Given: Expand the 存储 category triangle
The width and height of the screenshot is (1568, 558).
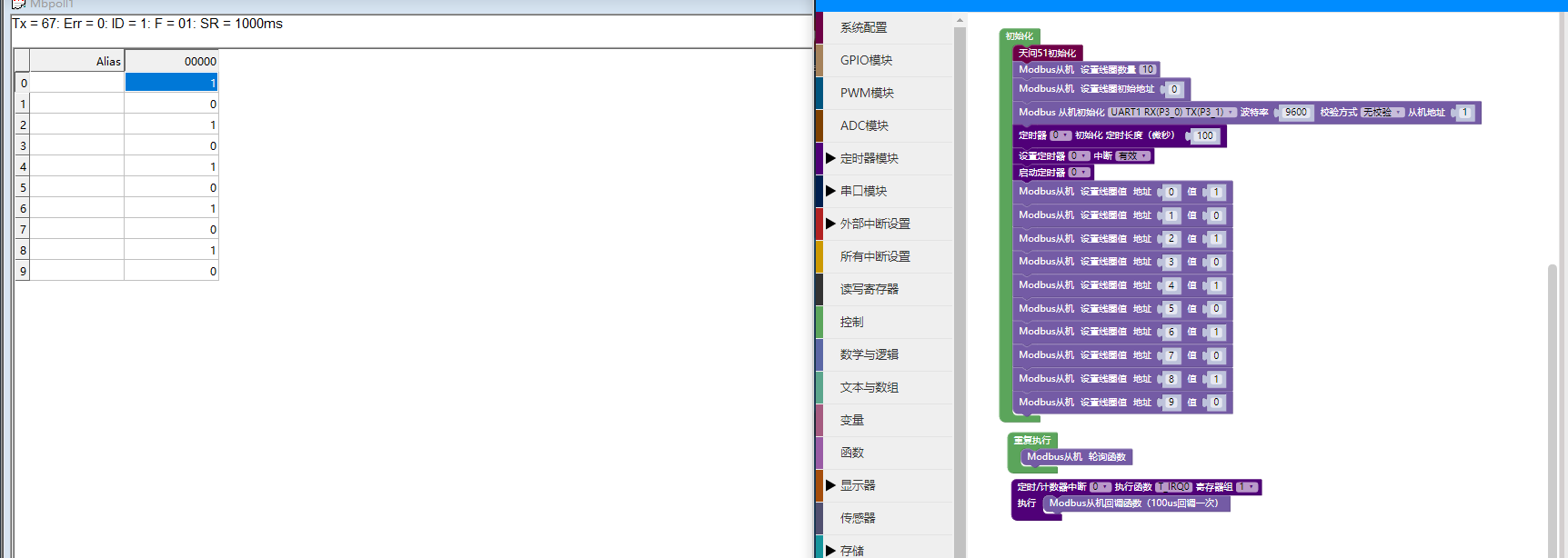Looking at the screenshot, I should [830, 551].
